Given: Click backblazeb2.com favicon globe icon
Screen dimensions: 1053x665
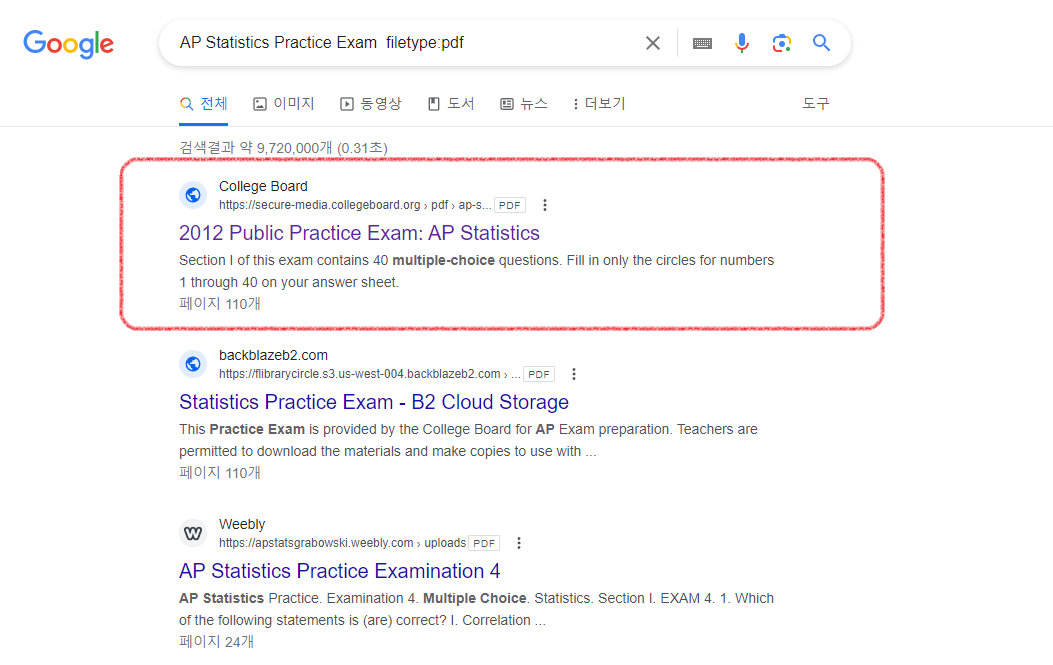Looking at the screenshot, I should click(193, 364).
